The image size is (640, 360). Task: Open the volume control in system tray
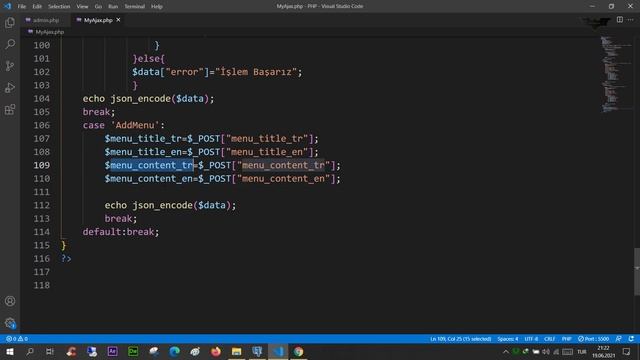[x=546, y=351]
